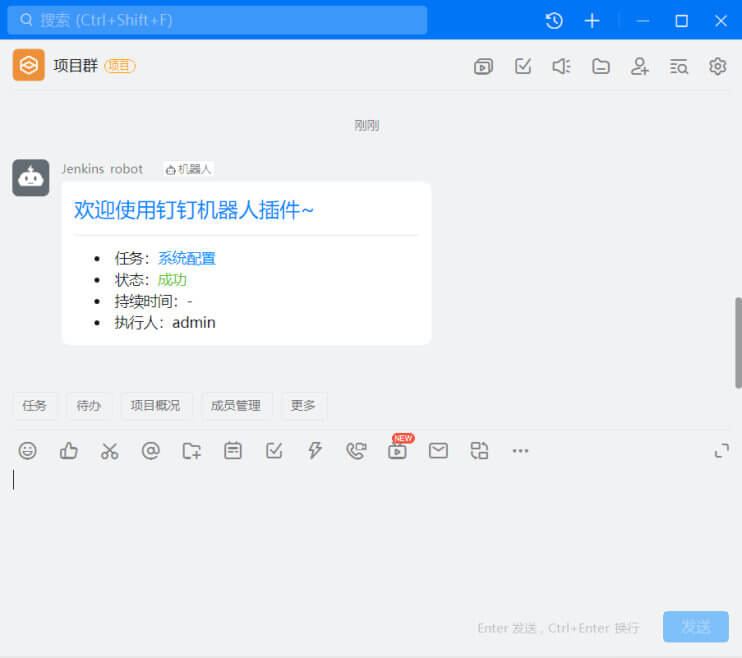
Task: Click into the message text input area
Action: coord(371,535)
